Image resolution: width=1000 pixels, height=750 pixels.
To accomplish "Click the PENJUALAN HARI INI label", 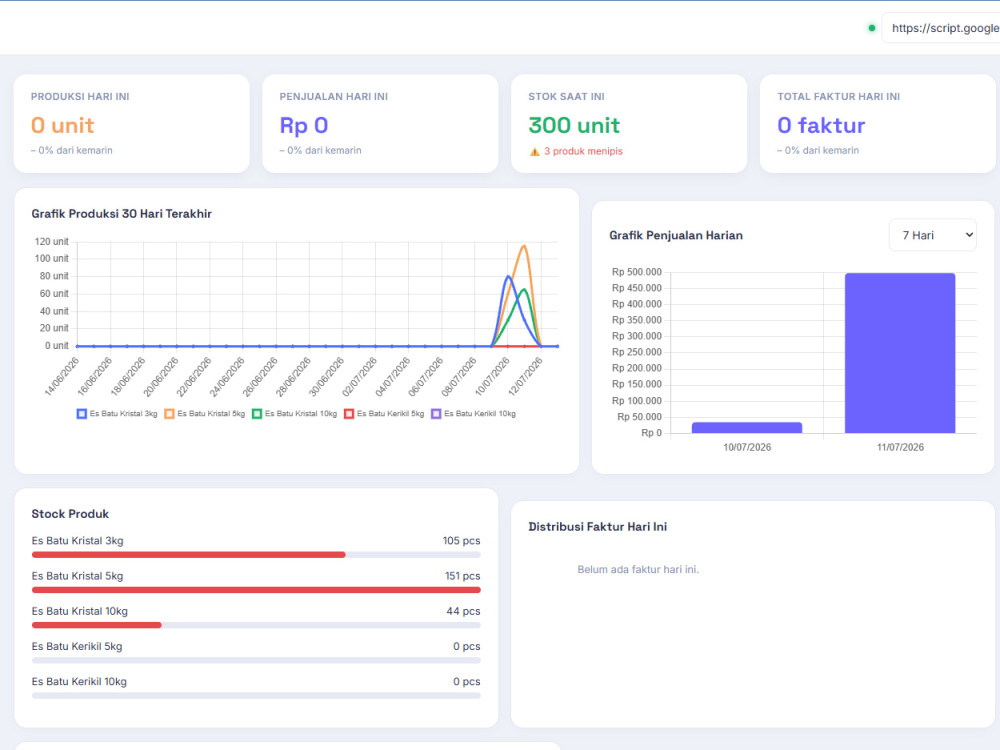I will pyautogui.click(x=334, y=96).
